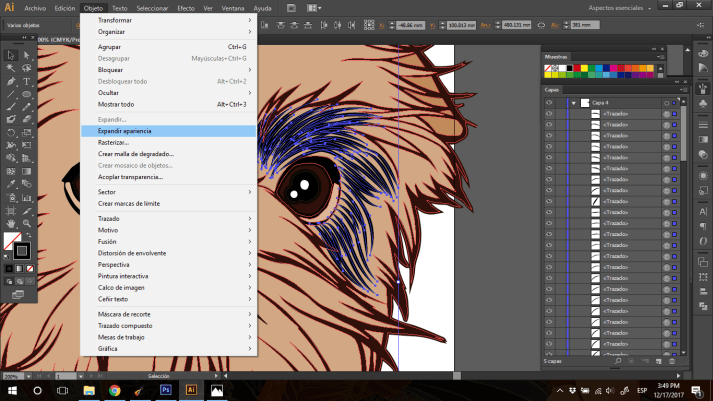
Task: Choose the Direct Selection tool
Action: [x=26, y=55]
